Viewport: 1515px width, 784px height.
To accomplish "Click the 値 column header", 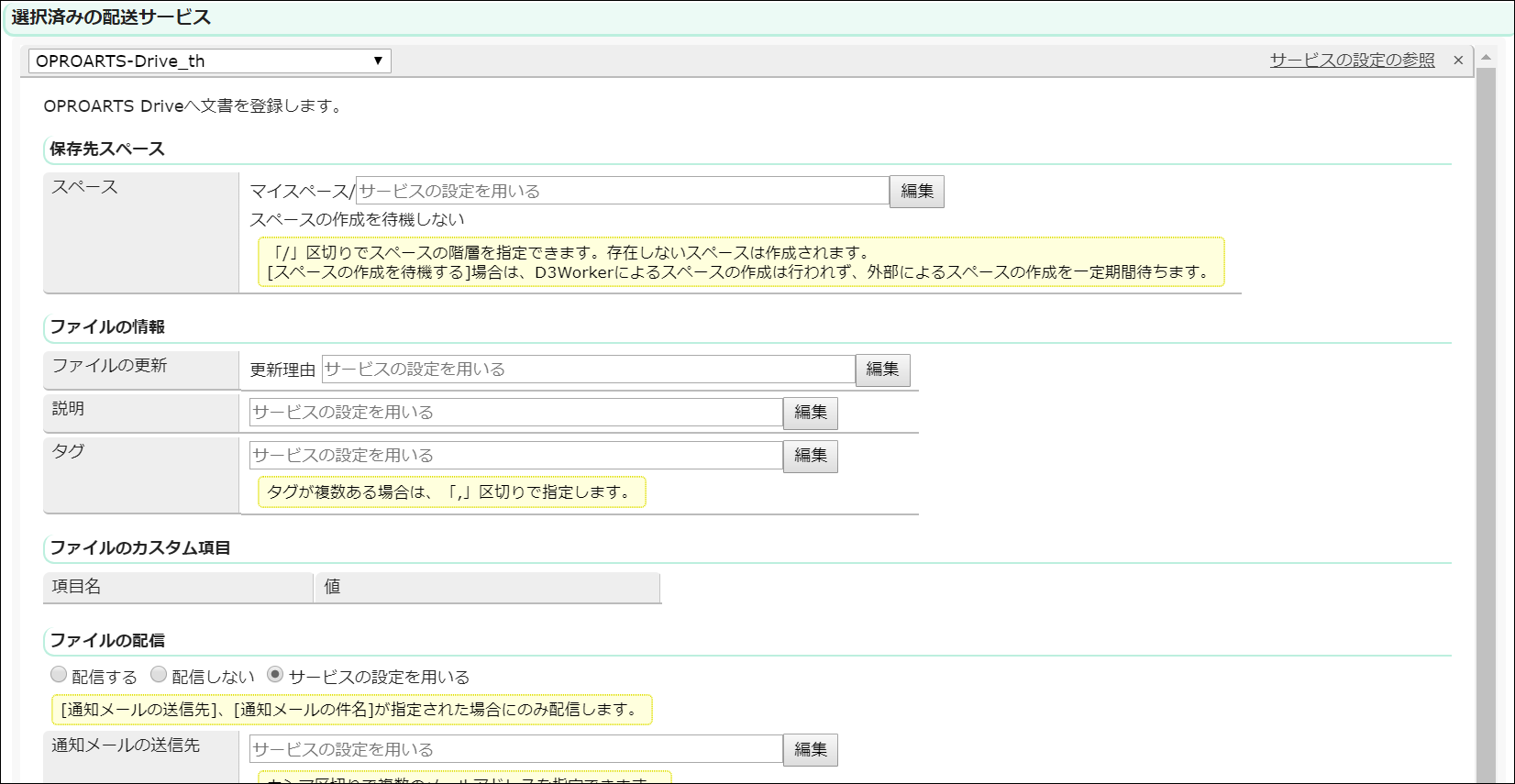I will 487,587.
